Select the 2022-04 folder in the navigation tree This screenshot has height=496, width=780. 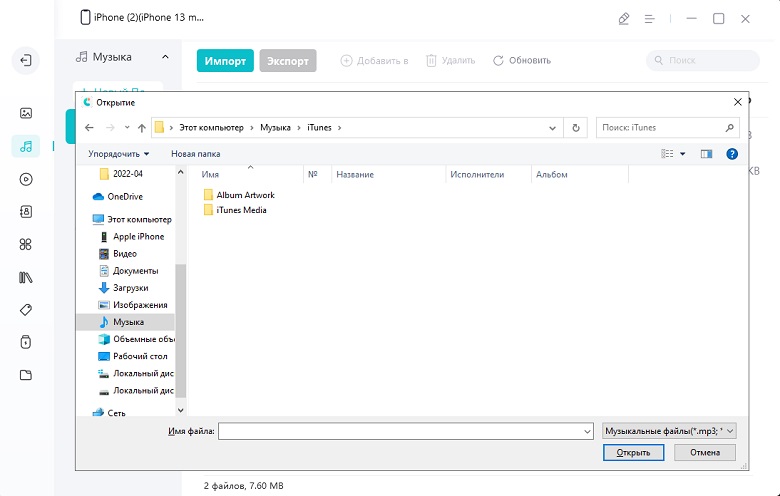[121, 174]
